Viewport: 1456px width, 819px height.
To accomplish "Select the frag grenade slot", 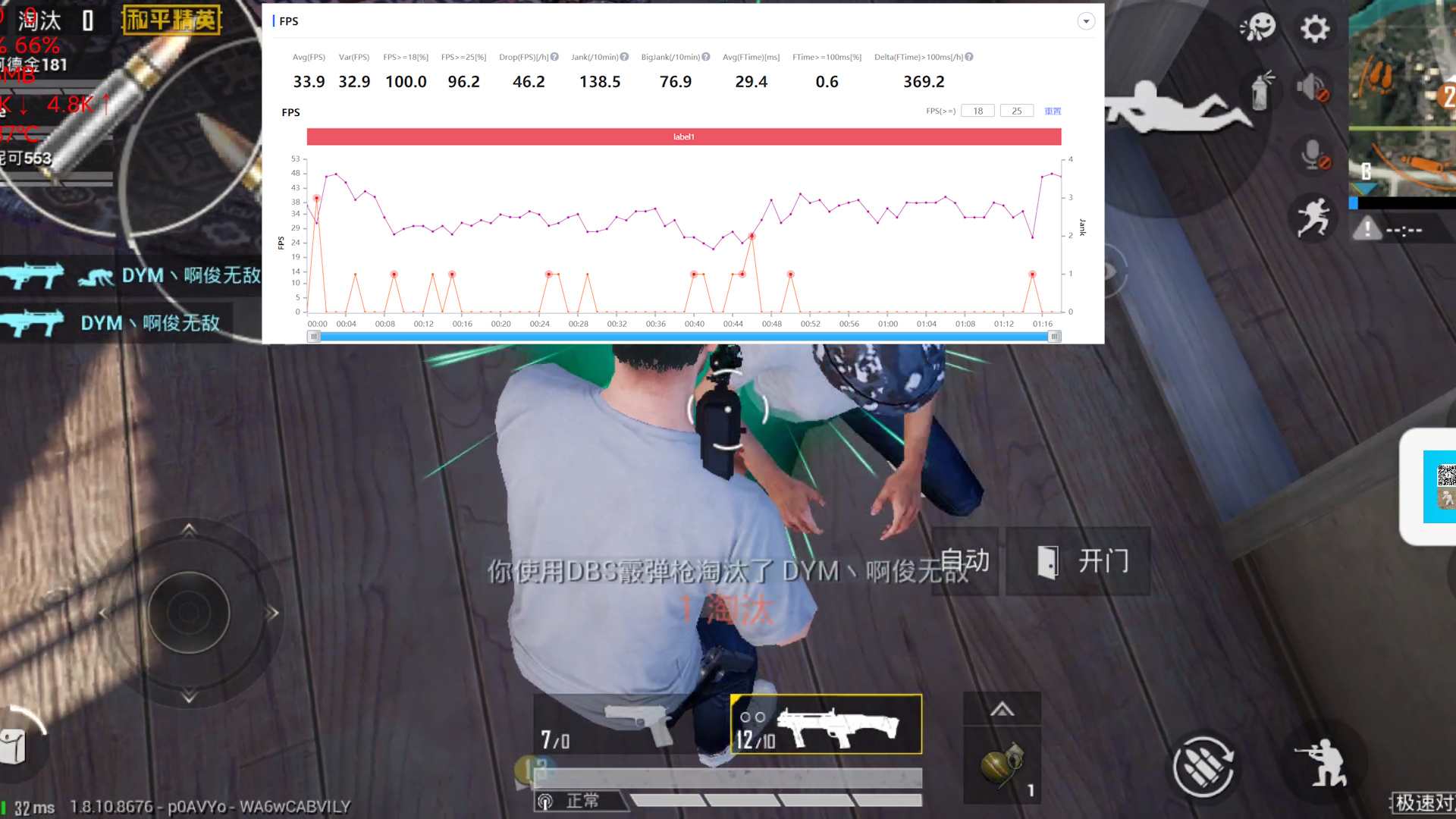I will point(1003,766).
